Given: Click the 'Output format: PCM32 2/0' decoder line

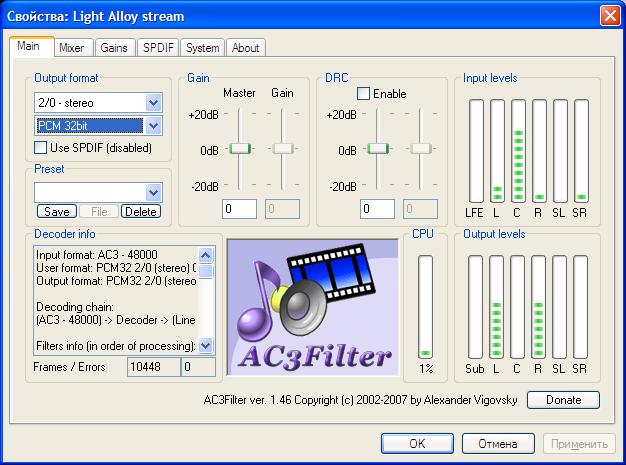Looking at the screenshot, I should click(x=116, y=281).
